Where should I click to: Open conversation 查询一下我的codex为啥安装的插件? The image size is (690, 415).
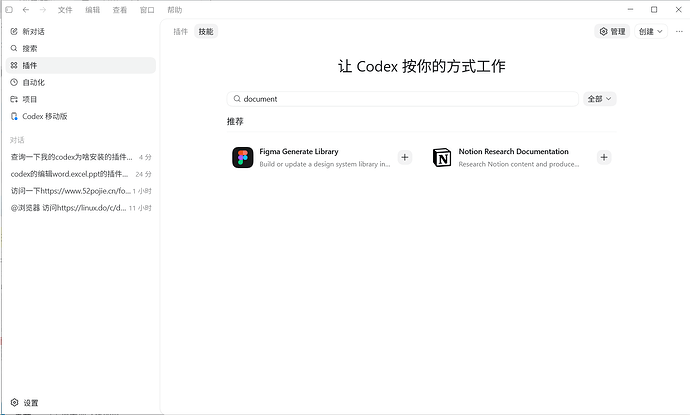[81, 157]
